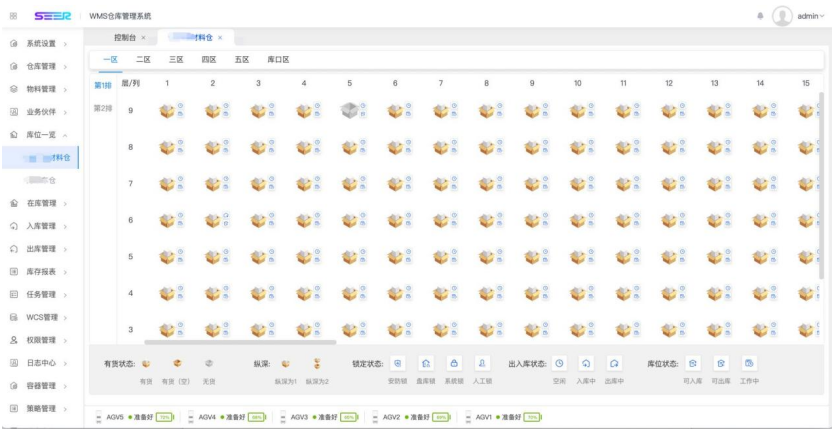Select the storage box at layer 6, column 10
The height and width of the screenshot is (430, 835).
coord(576,220)
